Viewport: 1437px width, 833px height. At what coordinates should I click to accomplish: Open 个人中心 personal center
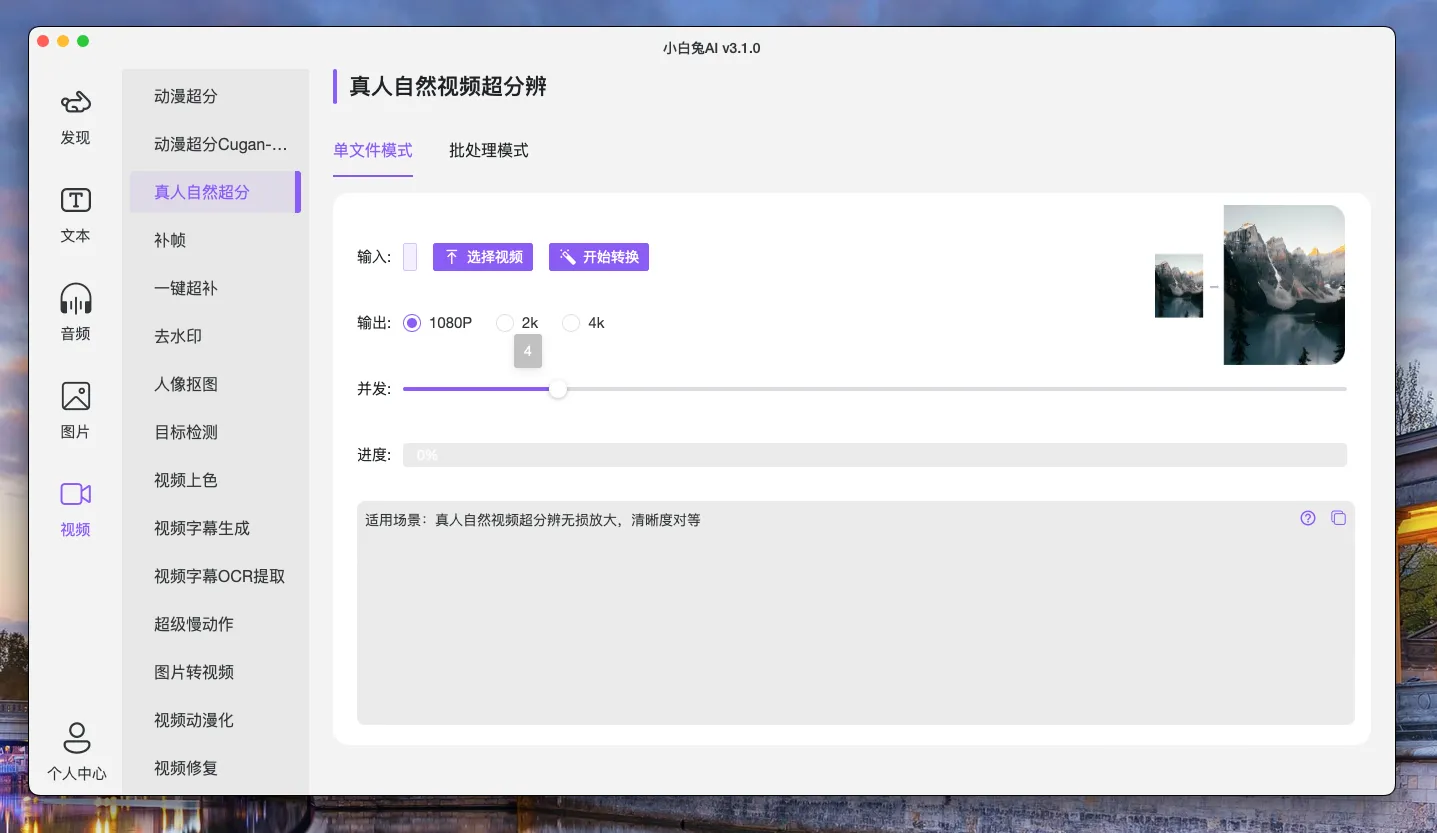point(77,752)
